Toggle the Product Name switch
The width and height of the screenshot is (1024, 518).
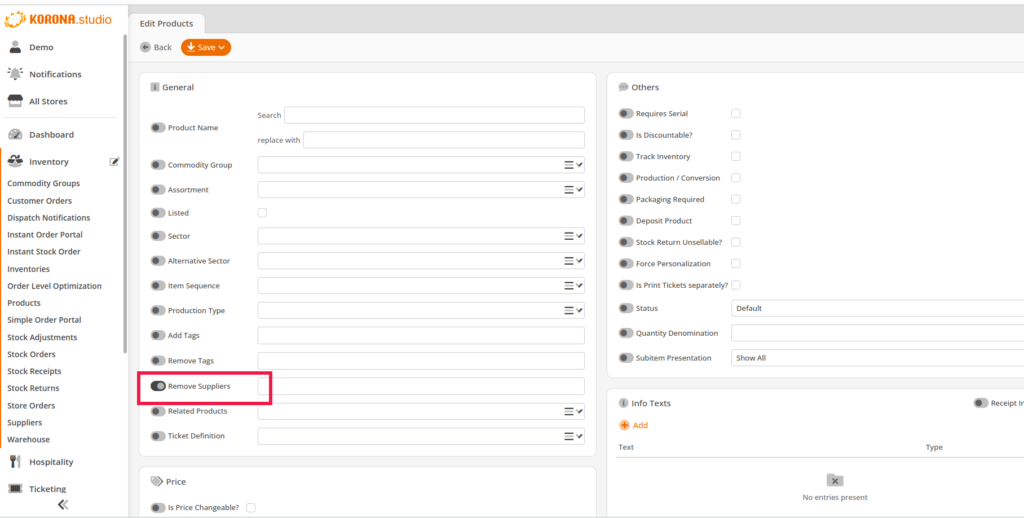pyautogui.click(x=158, y=128)
